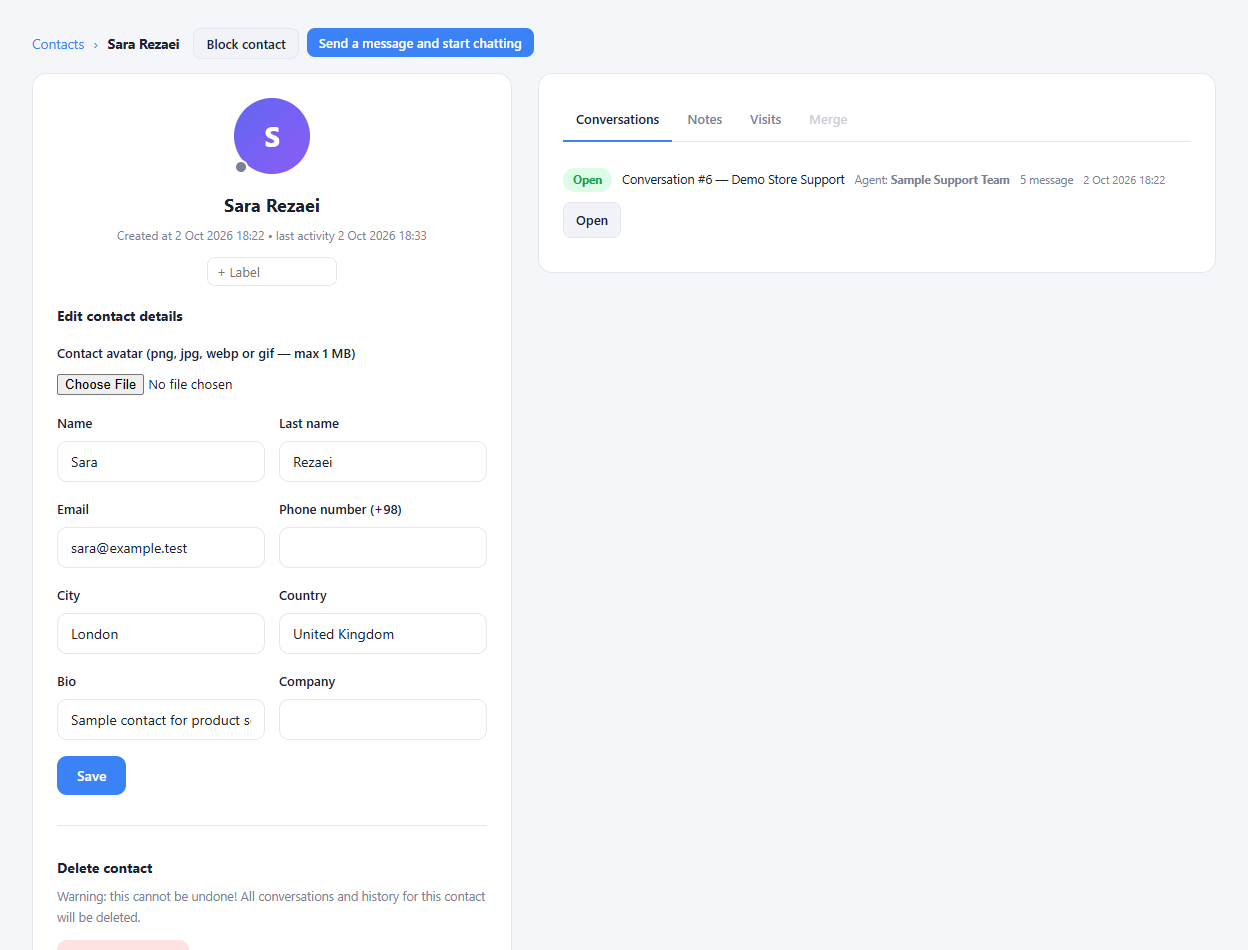Viewport: 1248px width, 950px height.
Task: Click the empty Phone number field
Action: tap(383, 548)
